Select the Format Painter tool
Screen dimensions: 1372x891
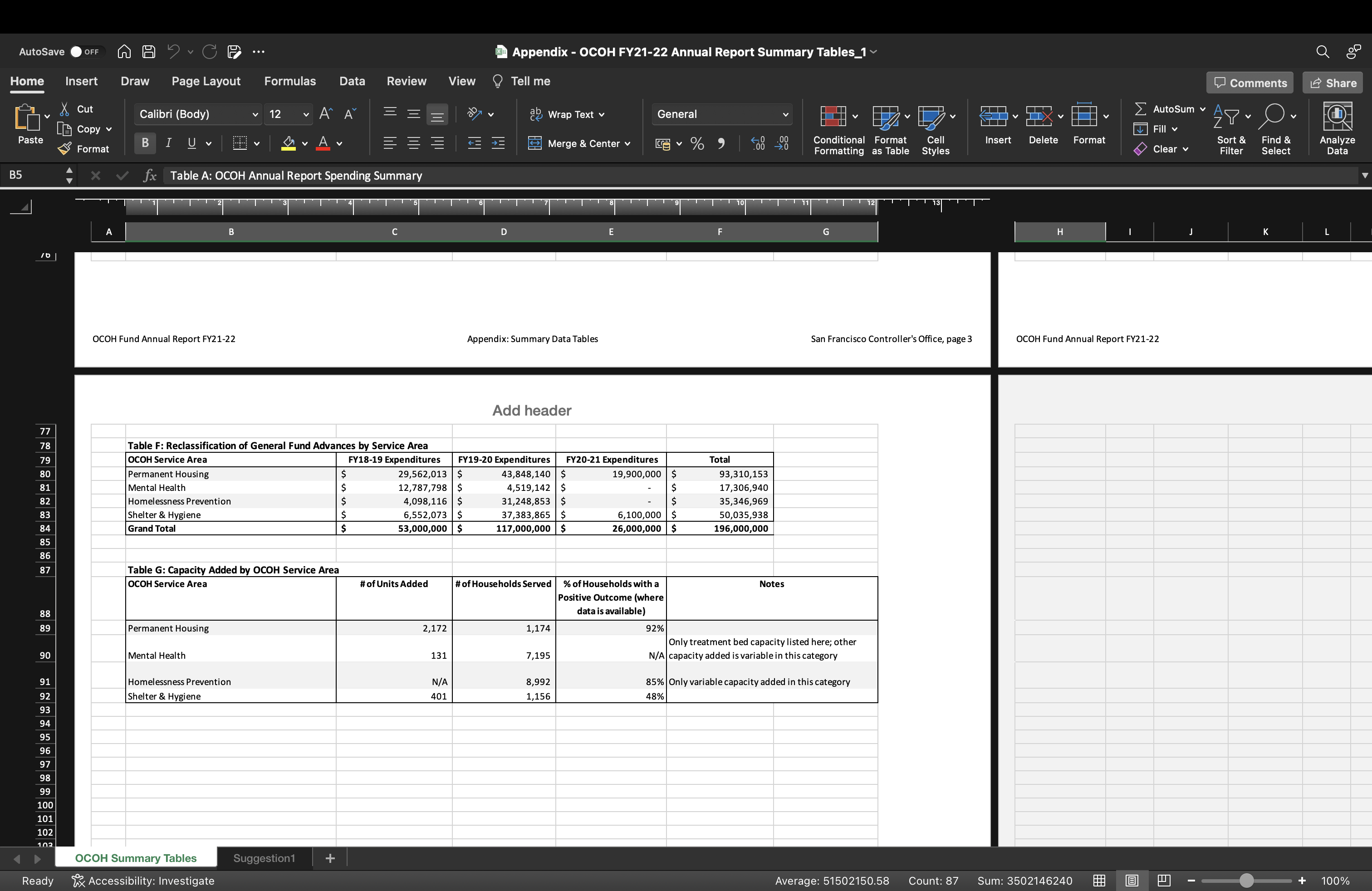pos(85,149)
